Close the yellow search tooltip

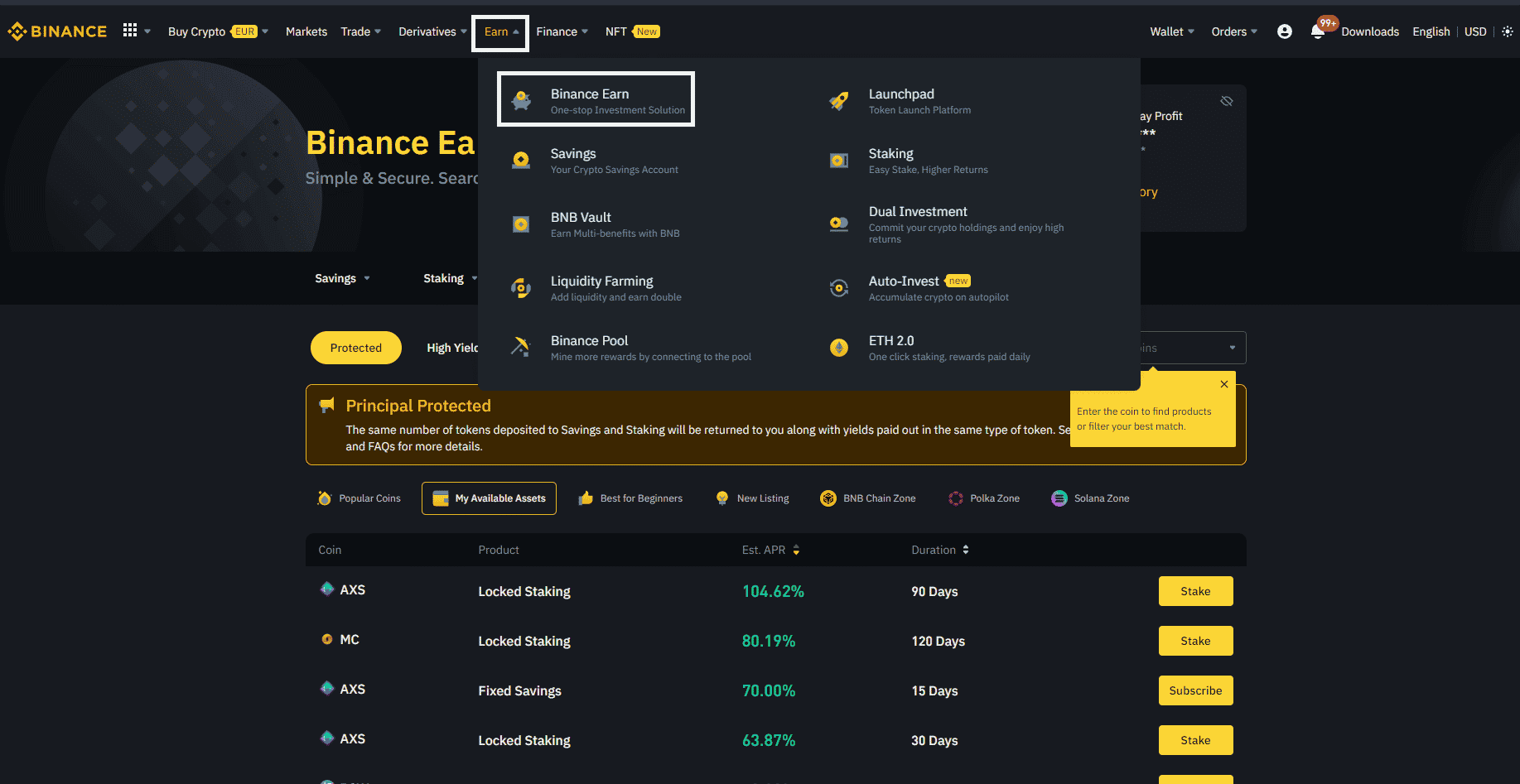[x=1223, y=384]
